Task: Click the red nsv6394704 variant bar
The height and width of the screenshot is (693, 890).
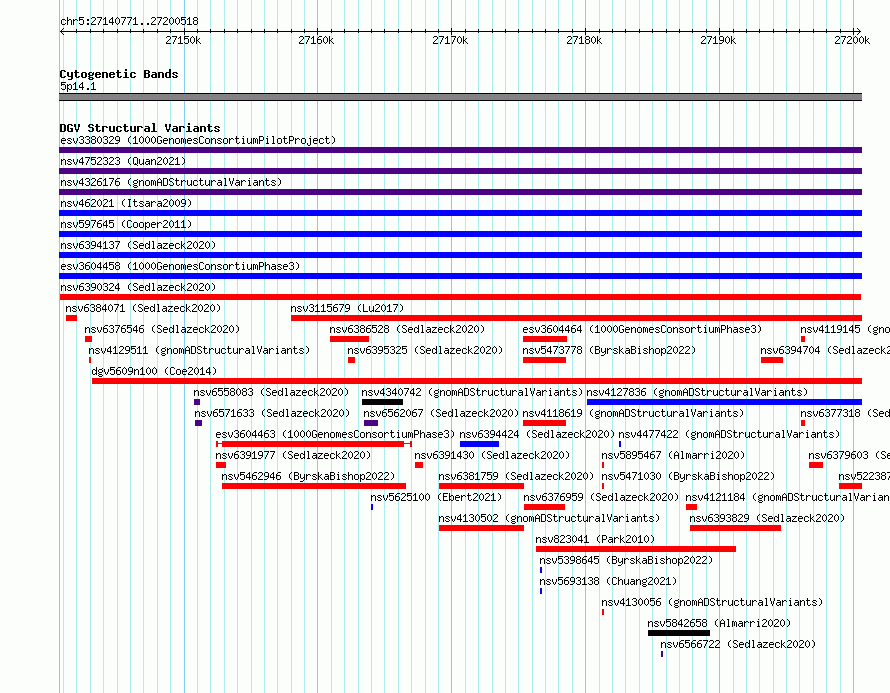Action: (772, 360)
